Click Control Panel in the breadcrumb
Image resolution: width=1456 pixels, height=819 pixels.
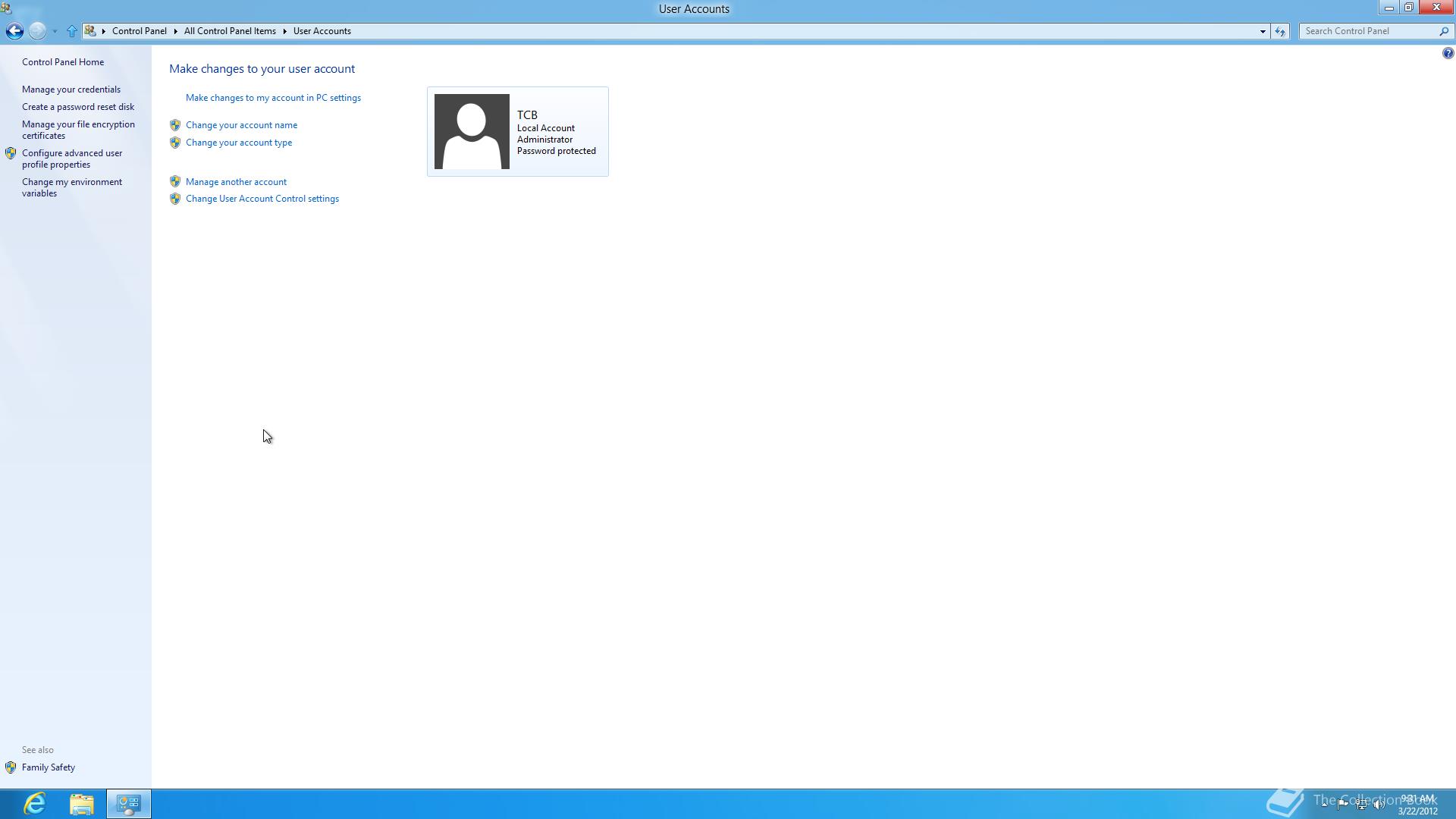[139, 31]
